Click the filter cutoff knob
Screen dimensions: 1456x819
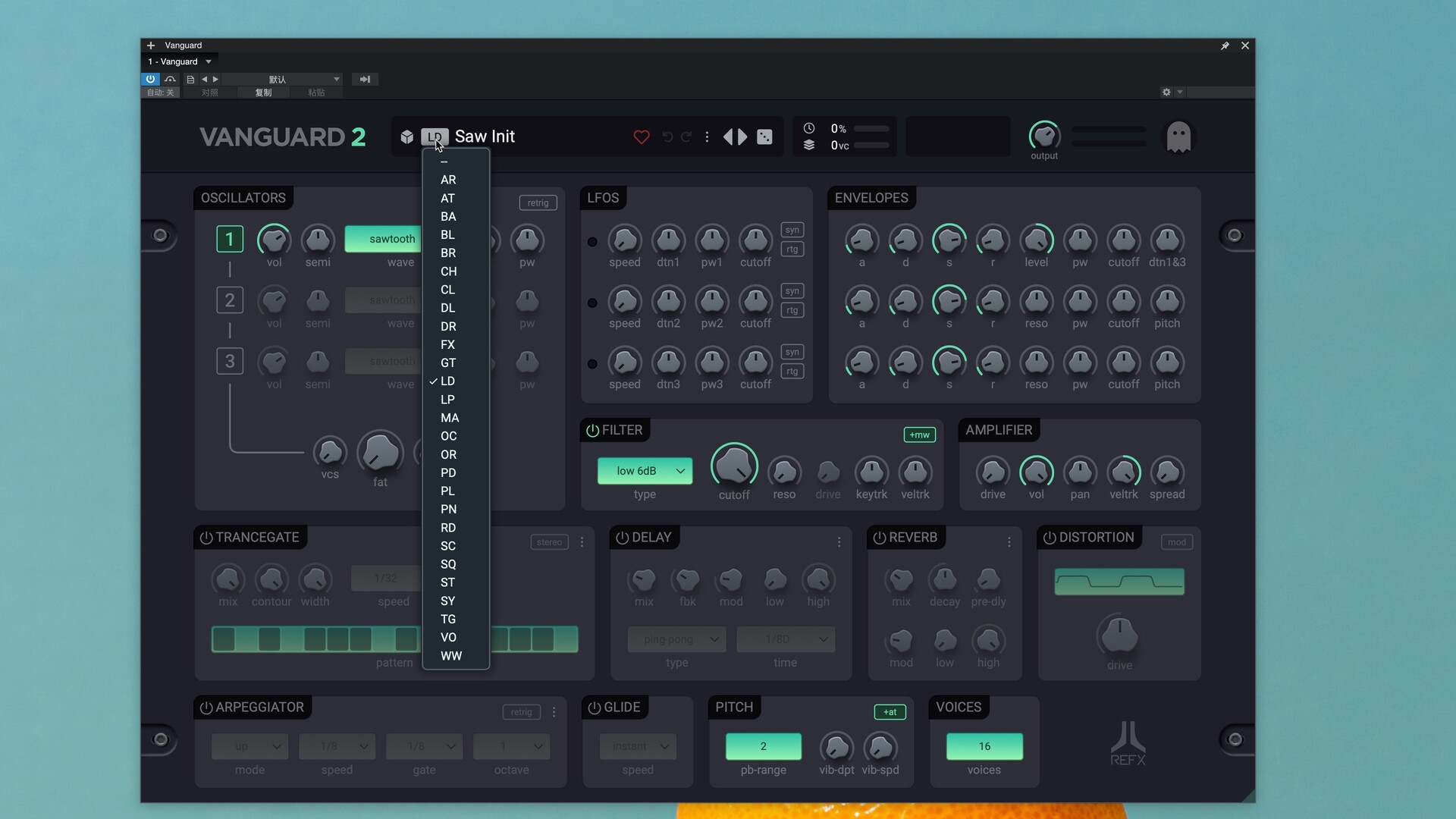coord(734,466)
